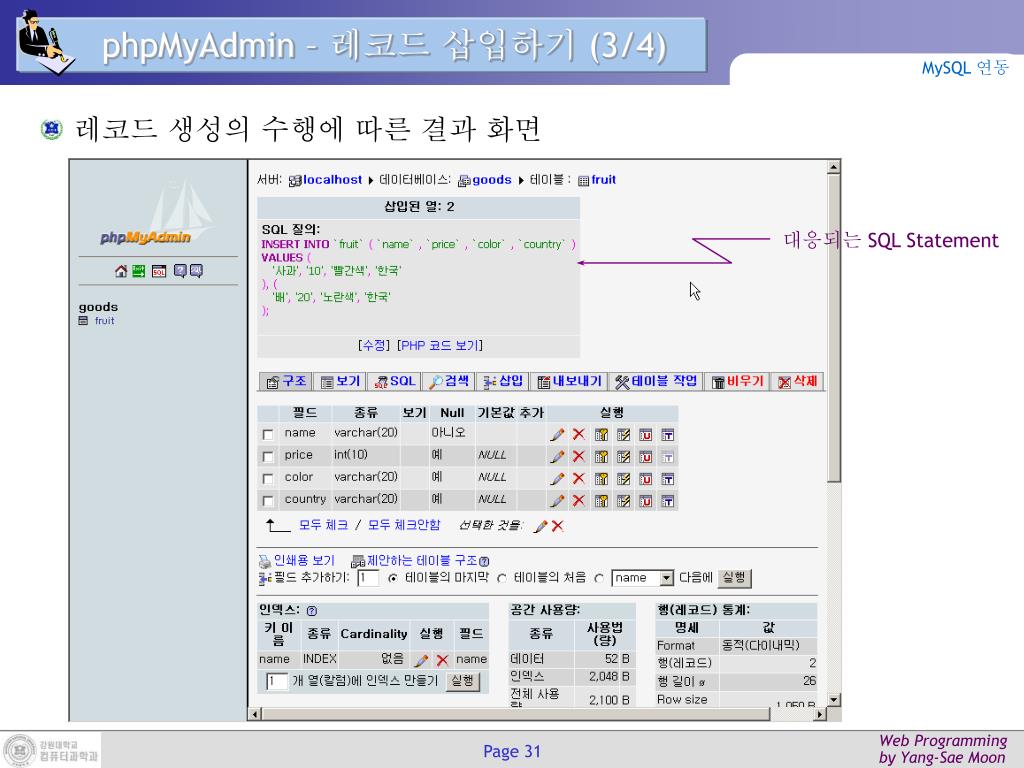This screenshot has width=1024, height=768.
Task: Drop selected fields X icon after 선택한 것을
Action: 557,526
